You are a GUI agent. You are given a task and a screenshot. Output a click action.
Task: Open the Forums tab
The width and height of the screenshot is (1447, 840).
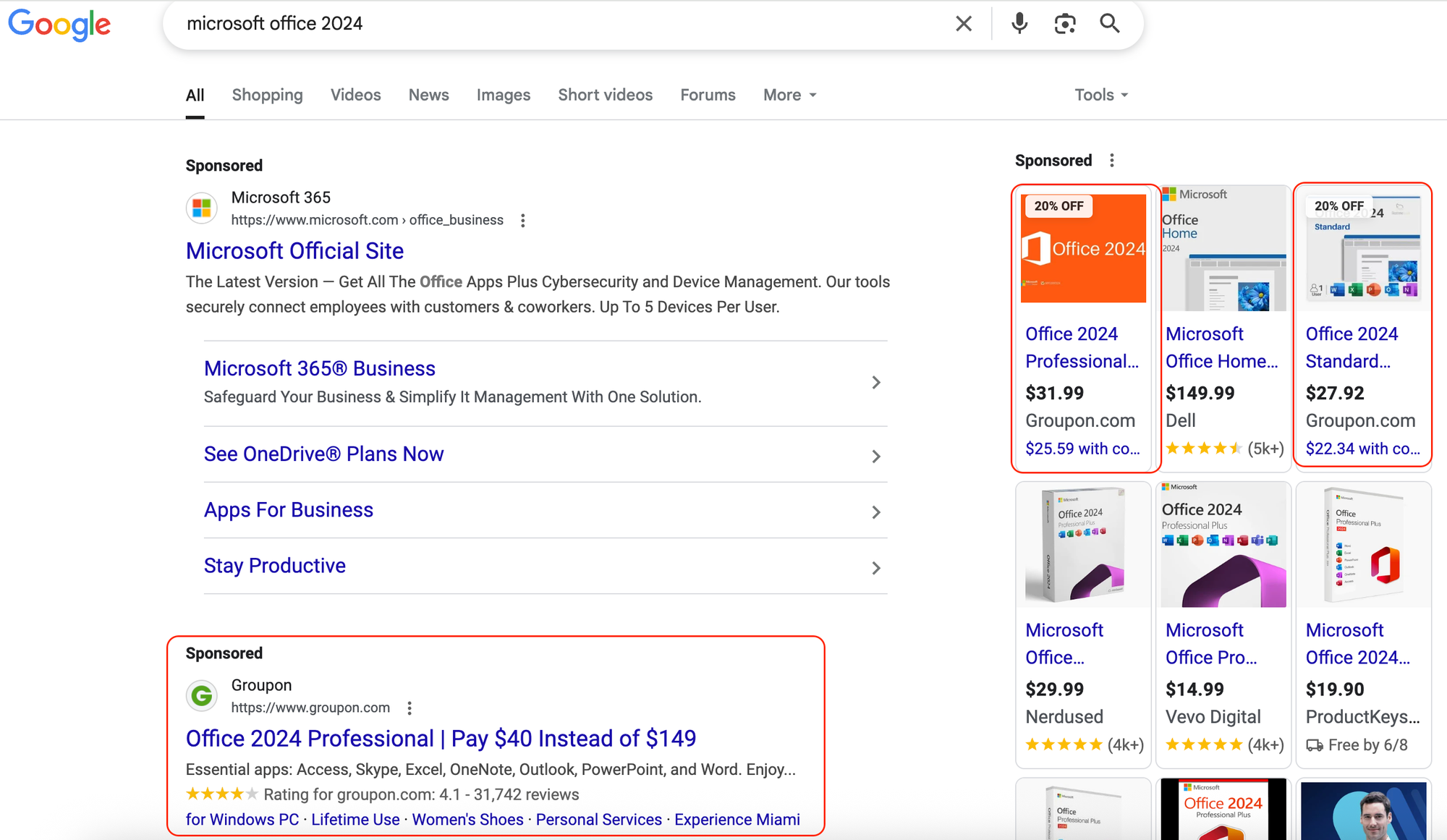[x=708, y=95]
